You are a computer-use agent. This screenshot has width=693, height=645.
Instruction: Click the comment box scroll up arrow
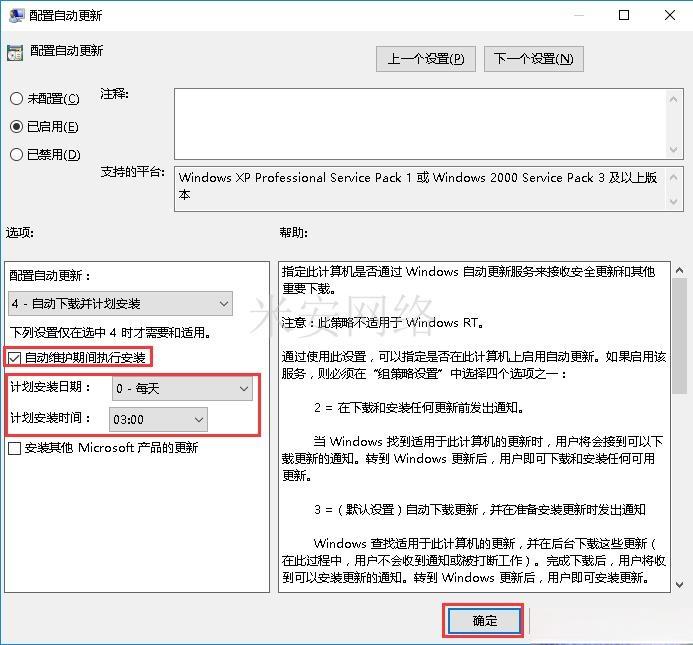click(x=673, y=99)
